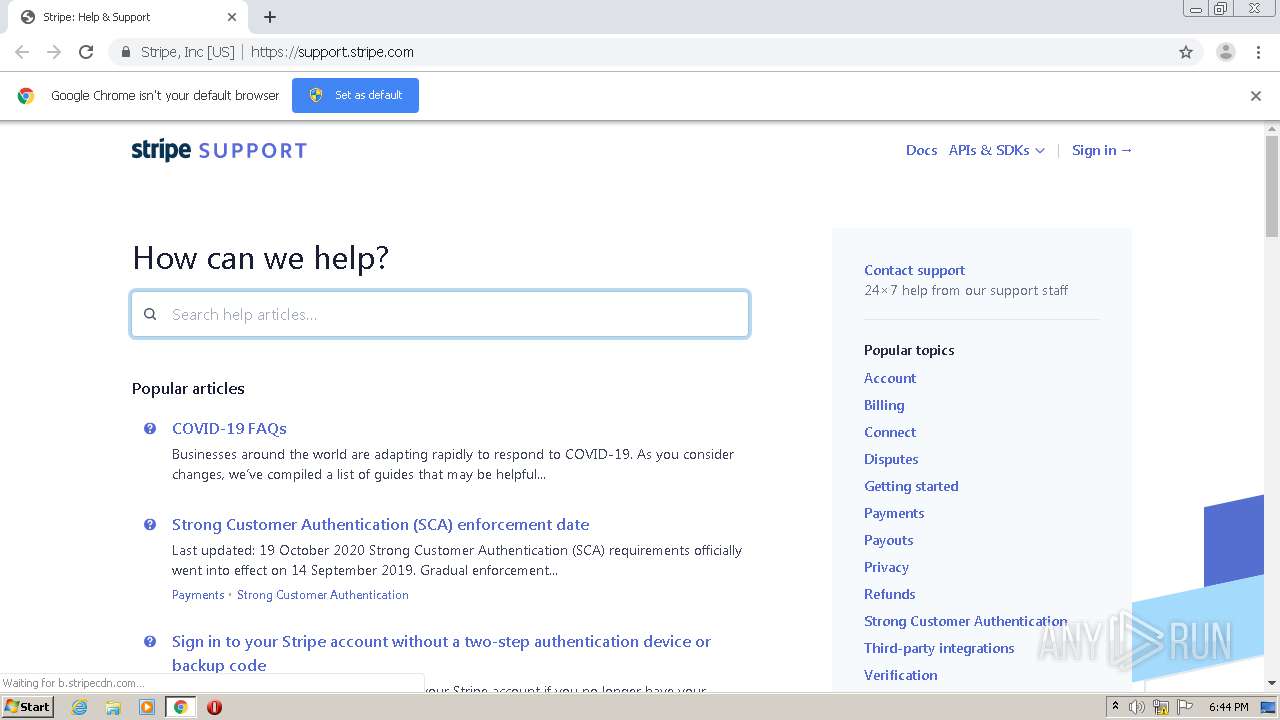Select the Disputes topic
The width and height of the screenshot is (1280, 720).
[891, 459]
